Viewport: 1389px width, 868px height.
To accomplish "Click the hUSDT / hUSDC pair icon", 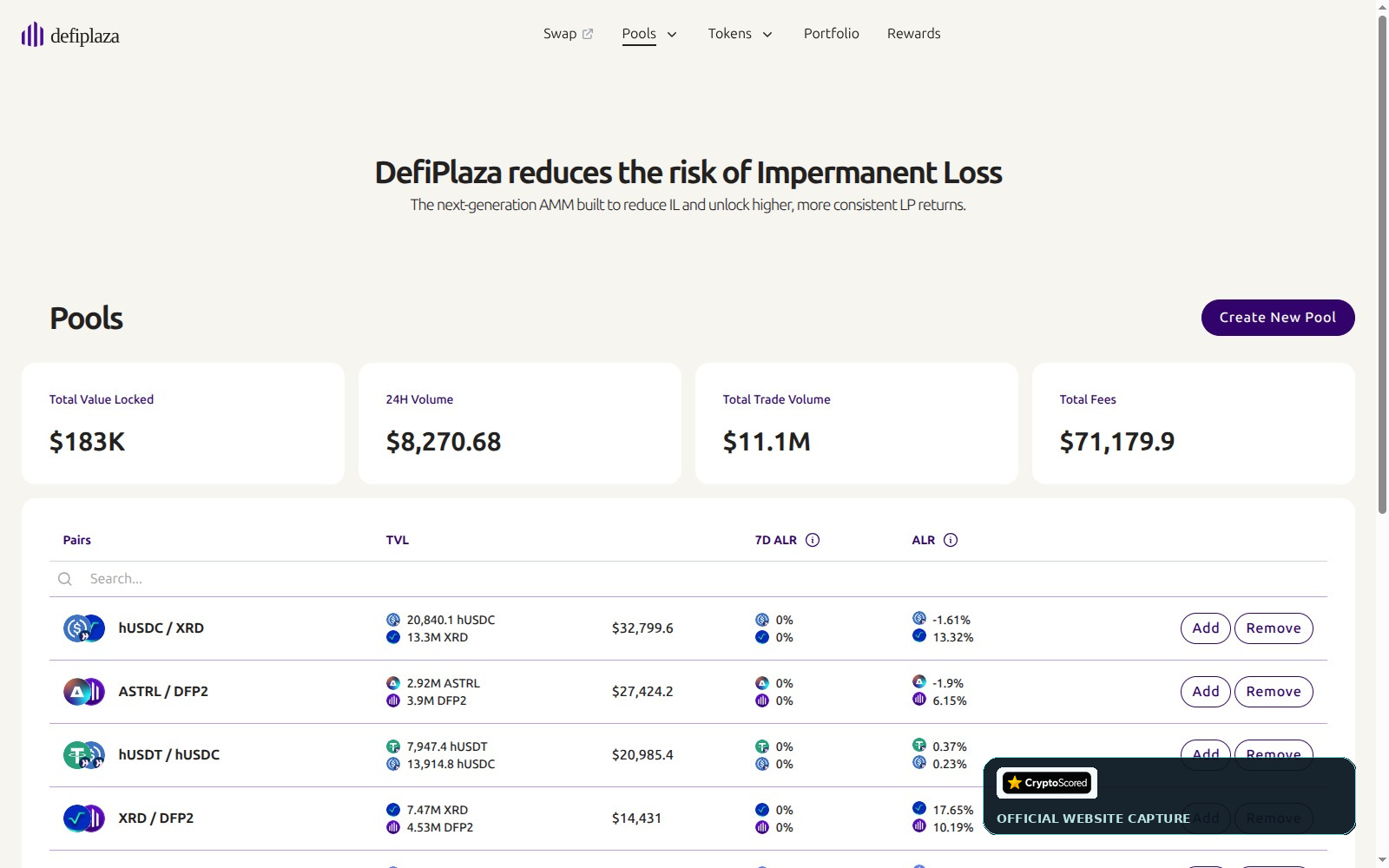I will point(84,755).
